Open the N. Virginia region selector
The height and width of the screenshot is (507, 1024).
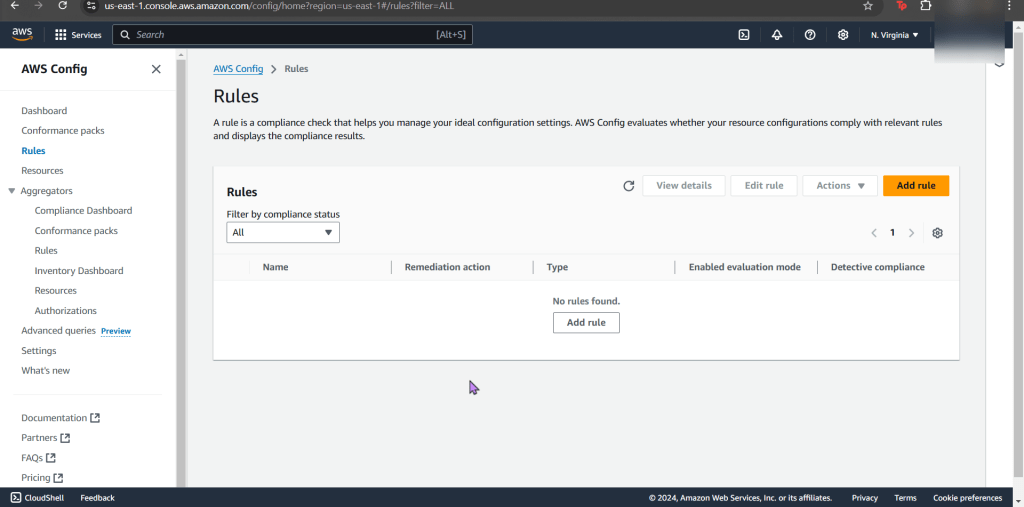point(894,35)
